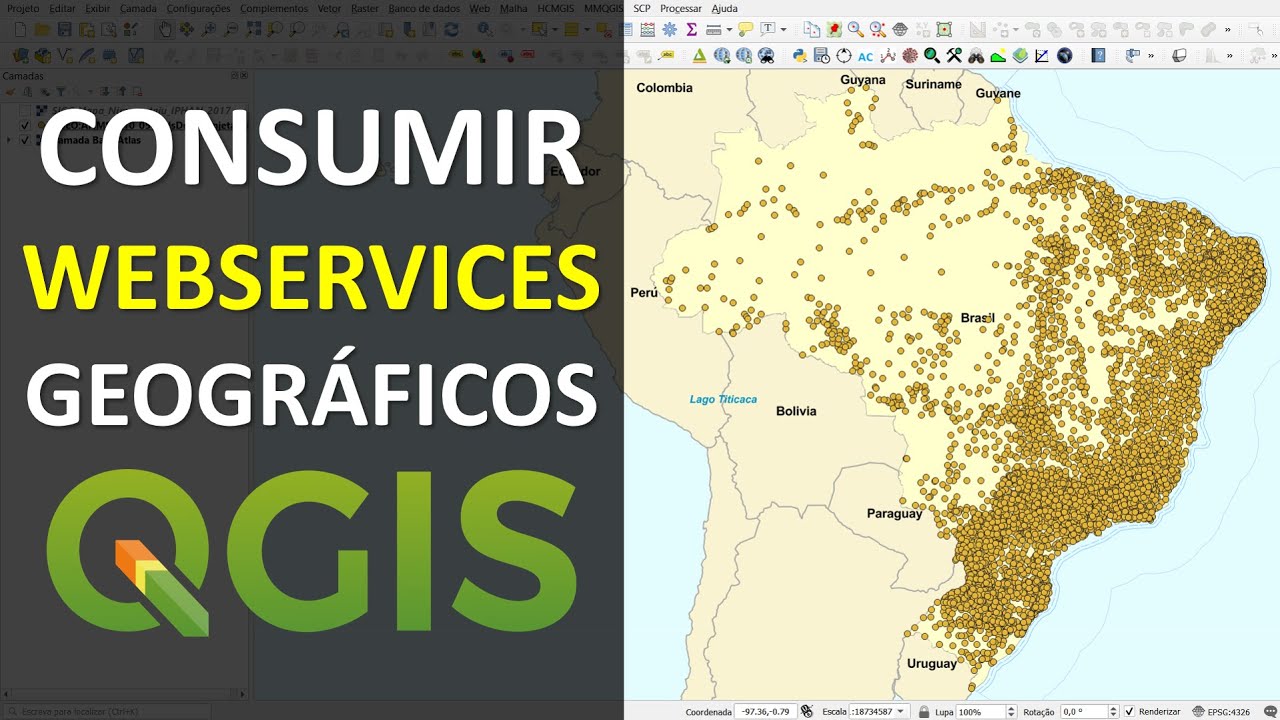Open the Vetor menu

[x=329, y=8]
